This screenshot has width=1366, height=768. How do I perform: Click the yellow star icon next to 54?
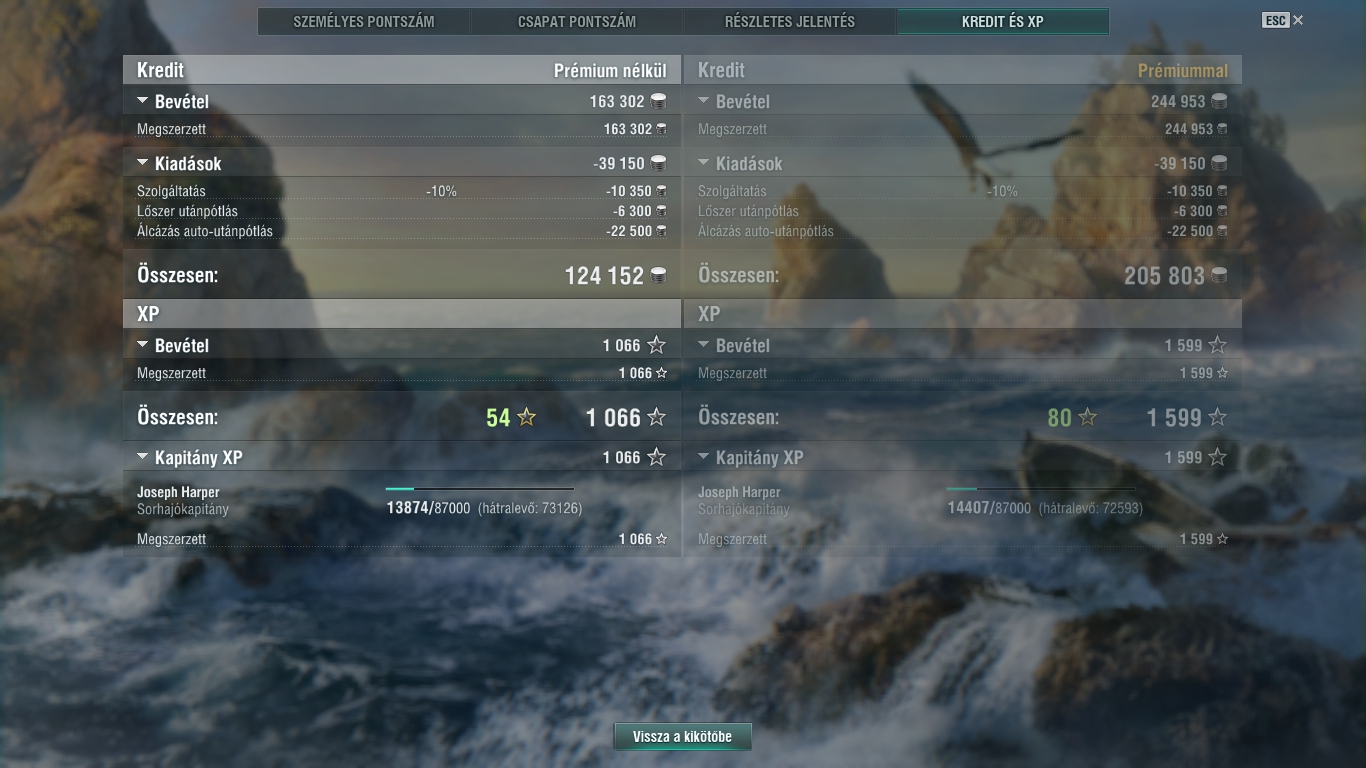[526, 417]
